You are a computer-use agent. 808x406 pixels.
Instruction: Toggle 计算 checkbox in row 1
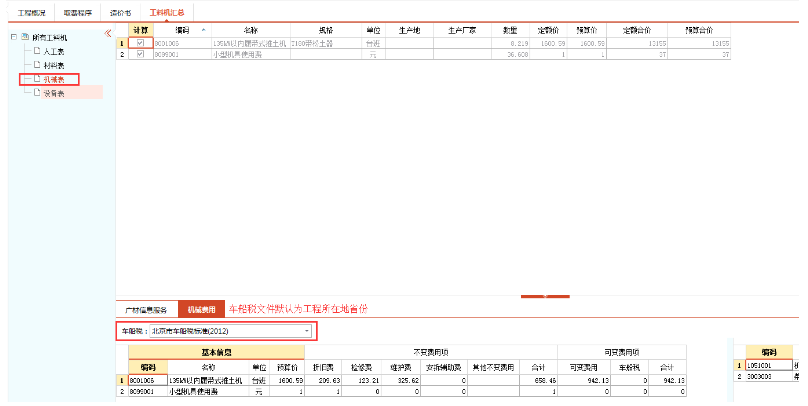click(x=140, y=43)
